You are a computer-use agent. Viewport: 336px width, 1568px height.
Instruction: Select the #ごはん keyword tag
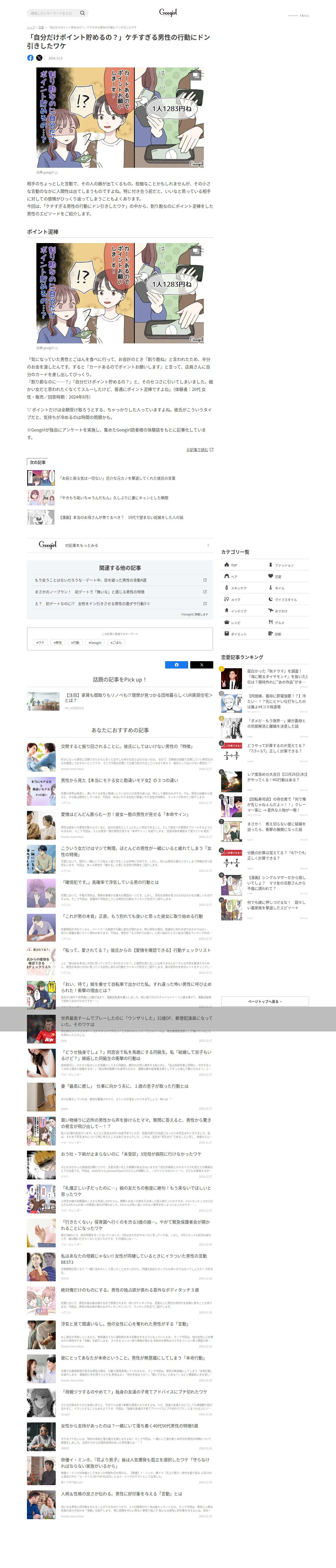click(116, 642)
